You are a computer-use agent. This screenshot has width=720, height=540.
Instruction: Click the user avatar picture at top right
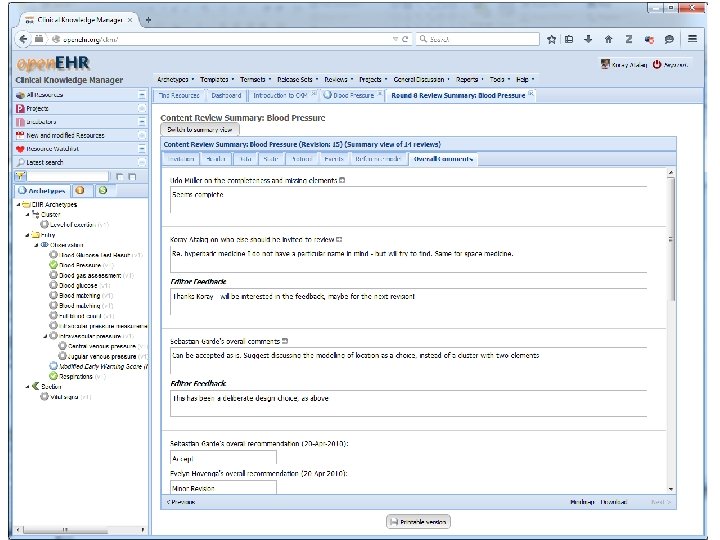click(x=605, y=64)
